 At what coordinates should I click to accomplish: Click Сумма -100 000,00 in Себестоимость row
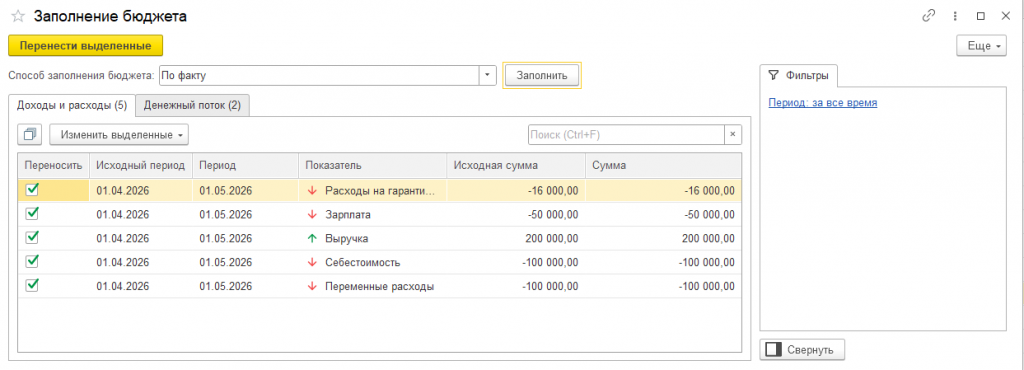(707, 262)
